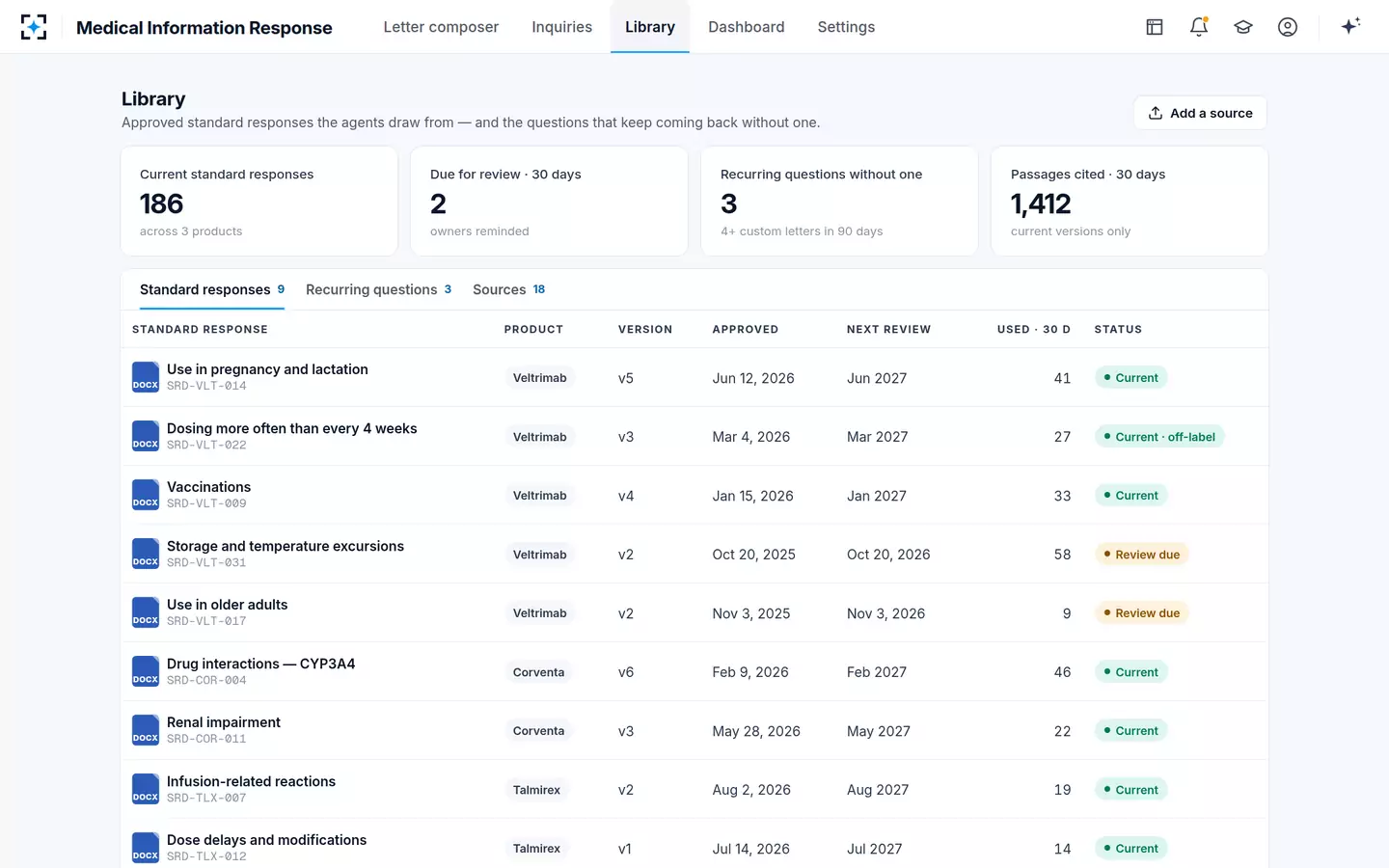Open Use in pregnancy and lactation response
This screenshot has width=1389, height=868.
[267, 369]
